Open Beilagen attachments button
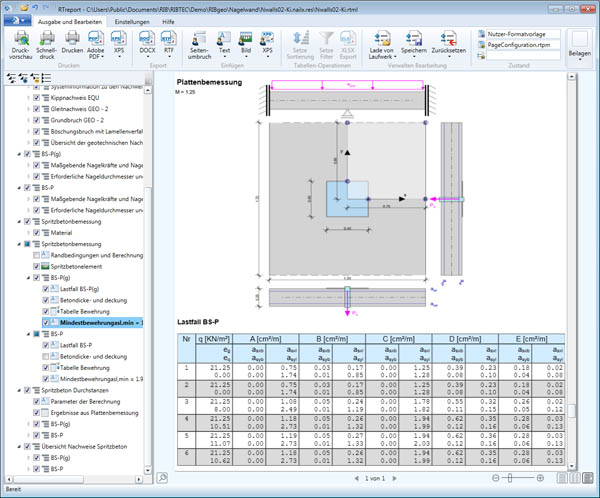Screen dimensions: 600x498 579,46
